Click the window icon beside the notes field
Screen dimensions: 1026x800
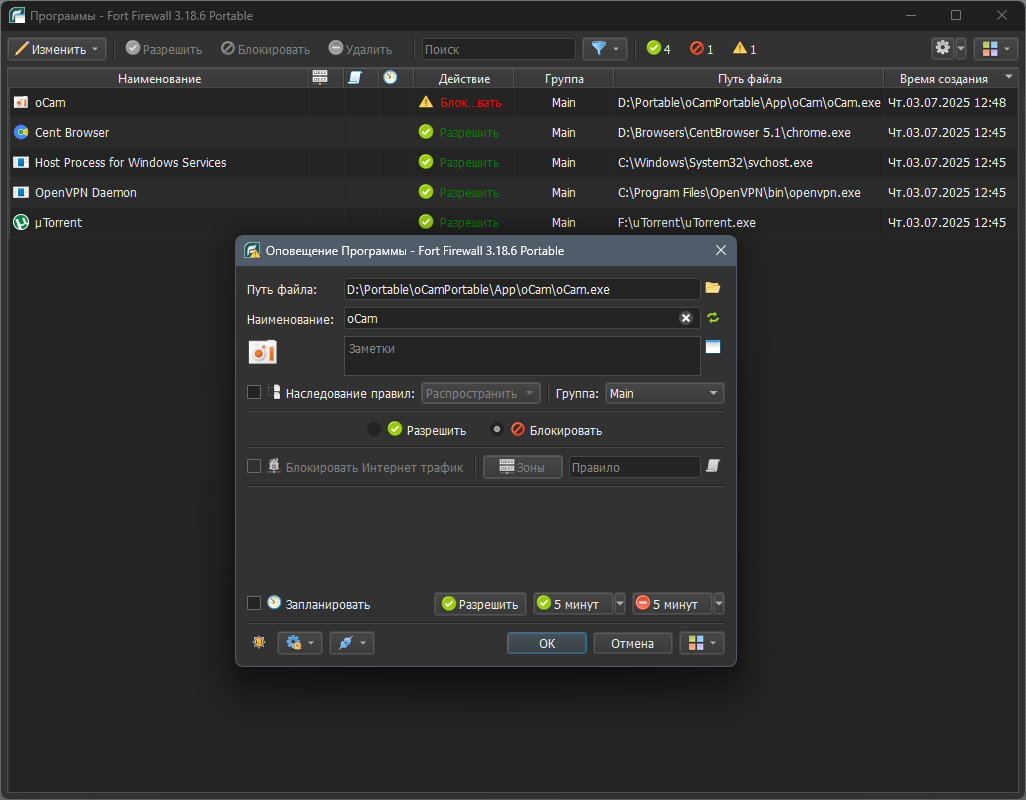(713, 347)
